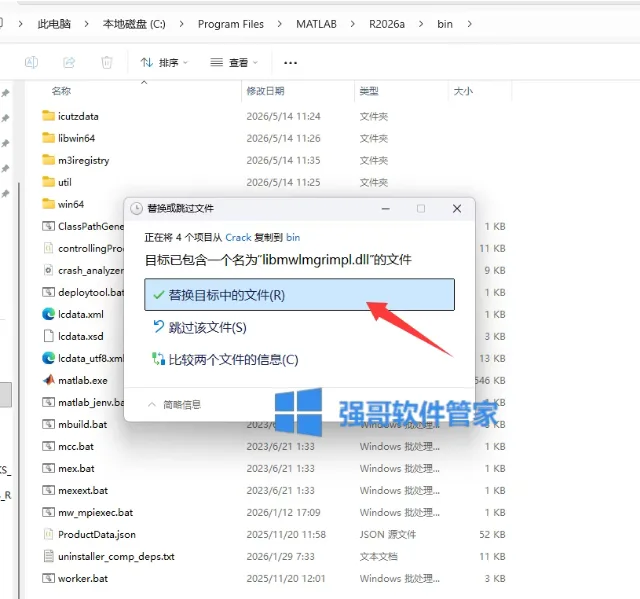
Task: Choose 替换目标中的文件(R) in the dialog
Action: click(299, 295)
